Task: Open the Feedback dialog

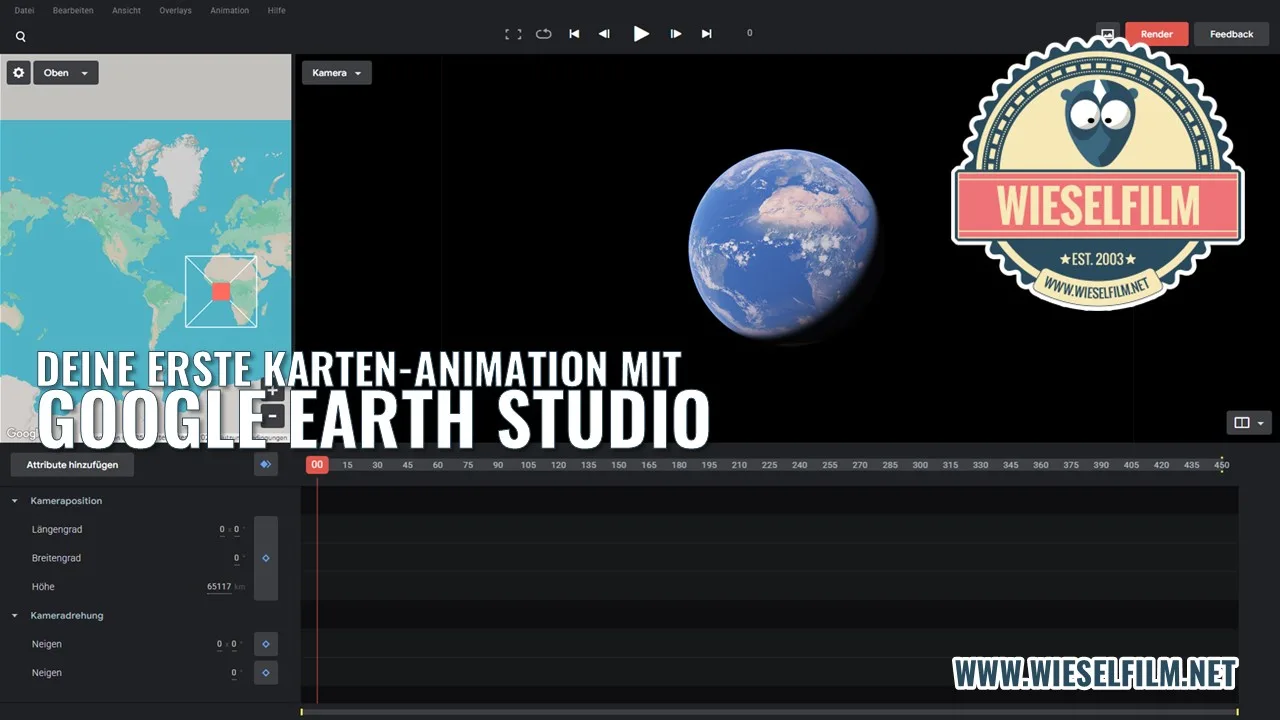Action: (1231, 34)
